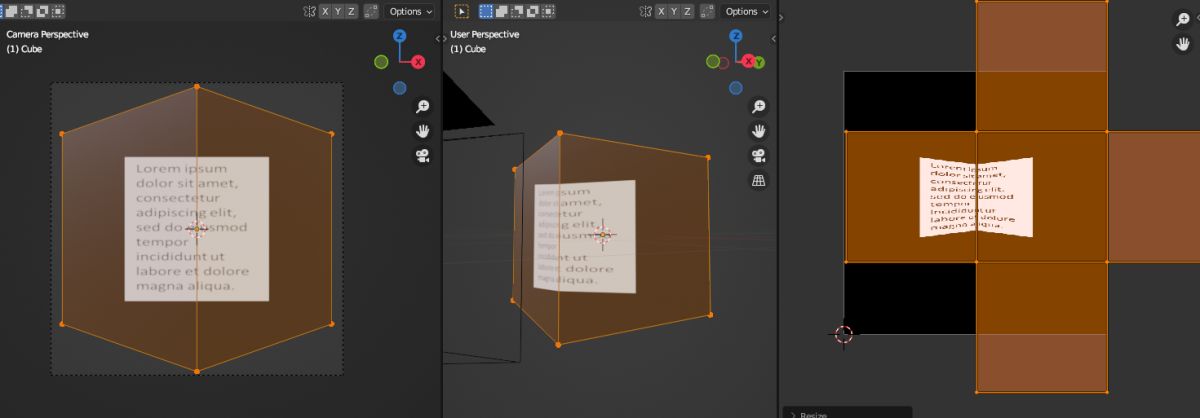Click lorem ipsum image in UV editor

tap(976, 196)
